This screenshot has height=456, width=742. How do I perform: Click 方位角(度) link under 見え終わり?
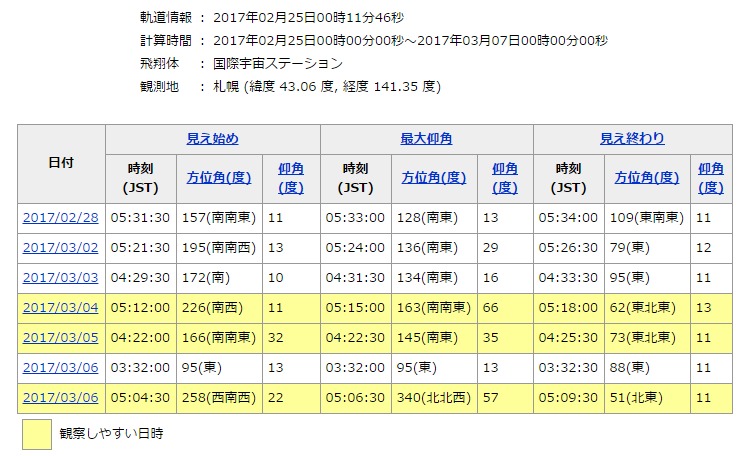coord(647,177)
